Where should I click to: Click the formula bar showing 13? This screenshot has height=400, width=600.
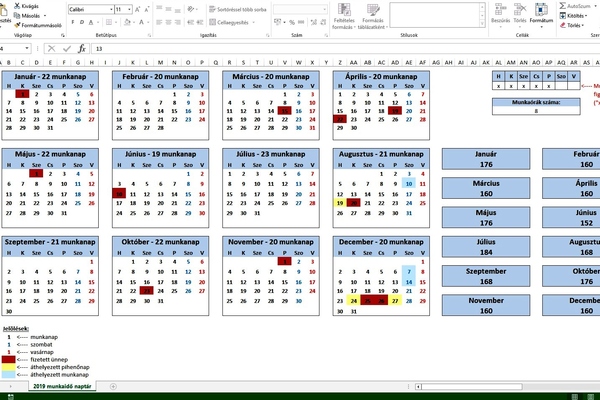tap(346, 49)
